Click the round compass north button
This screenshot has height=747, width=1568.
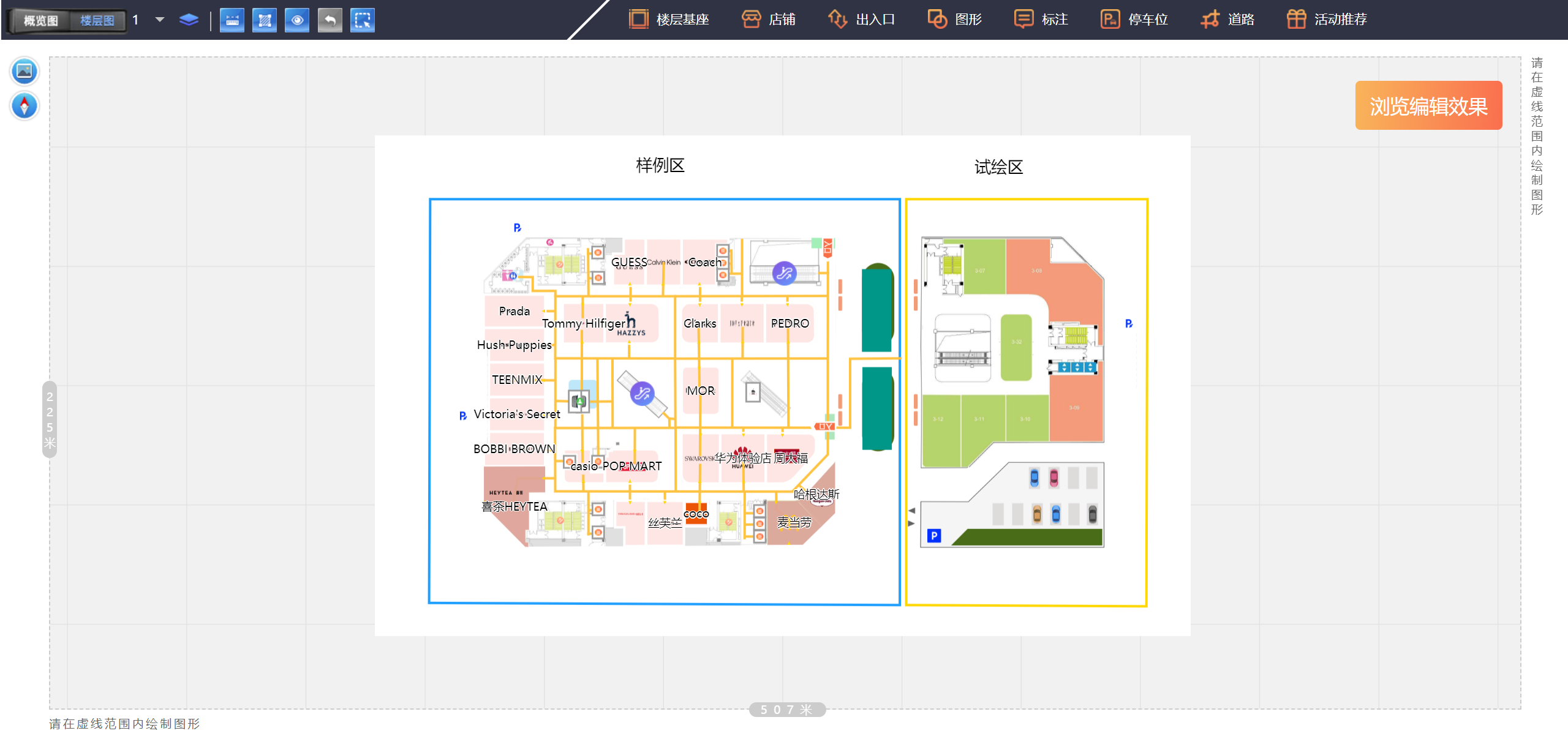(24, 106)
